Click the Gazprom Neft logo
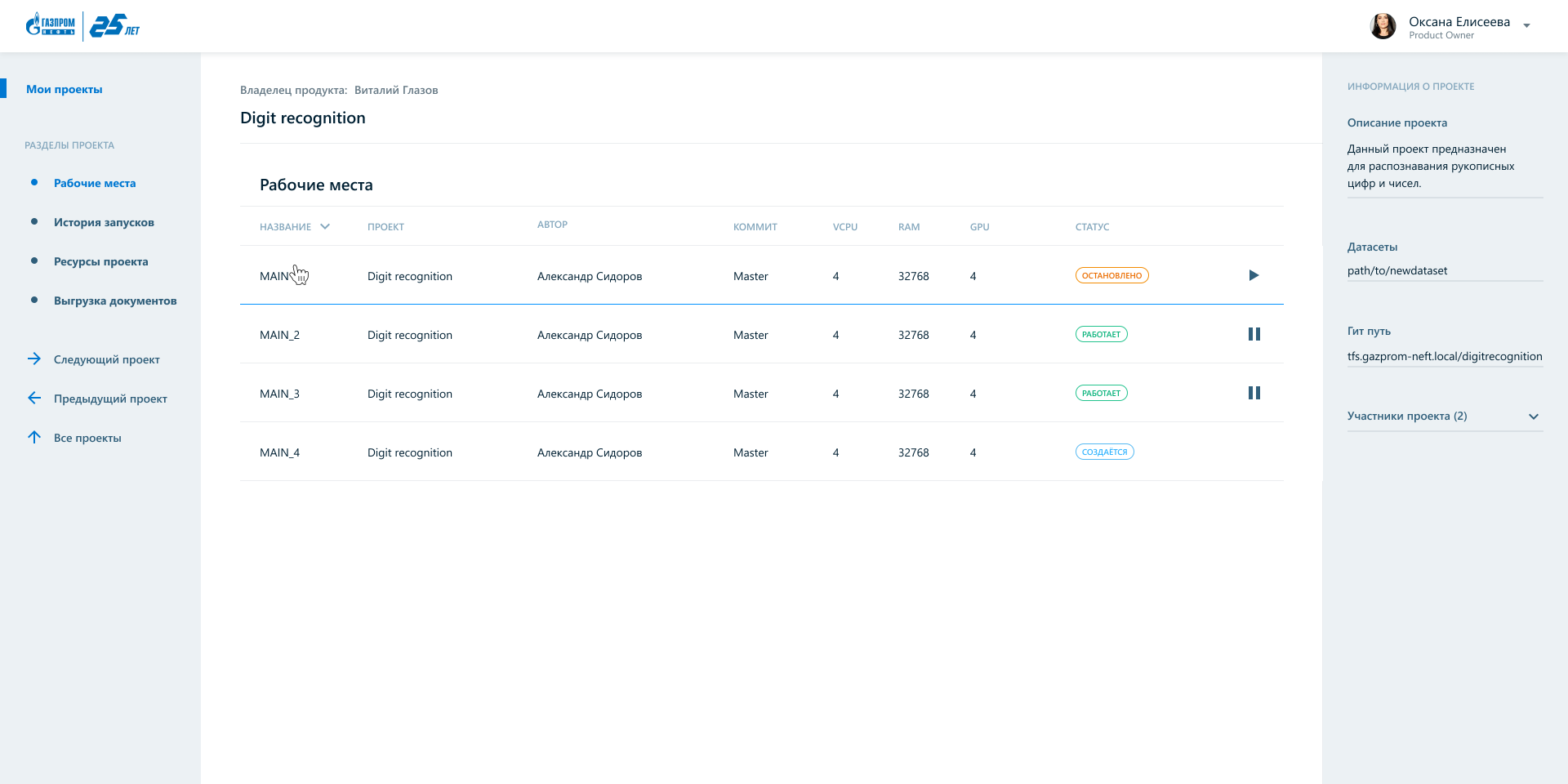This screenshot has width=1568, height=784. (x=51, y=25)
